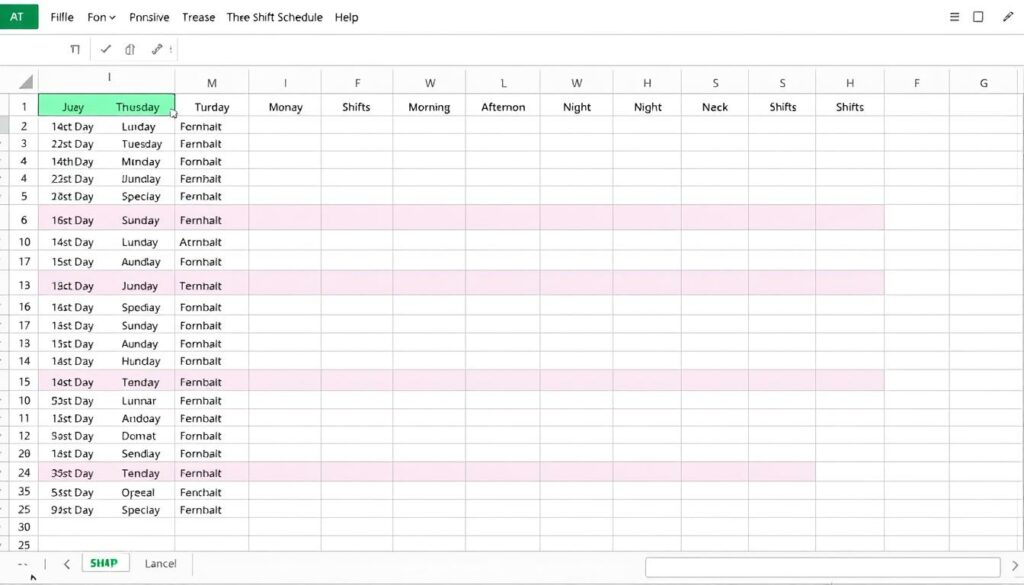Image resolution: width=1024 pixels, height=585 pixels.
Task: Select the Monay header cell
Action: click(285, 106)
